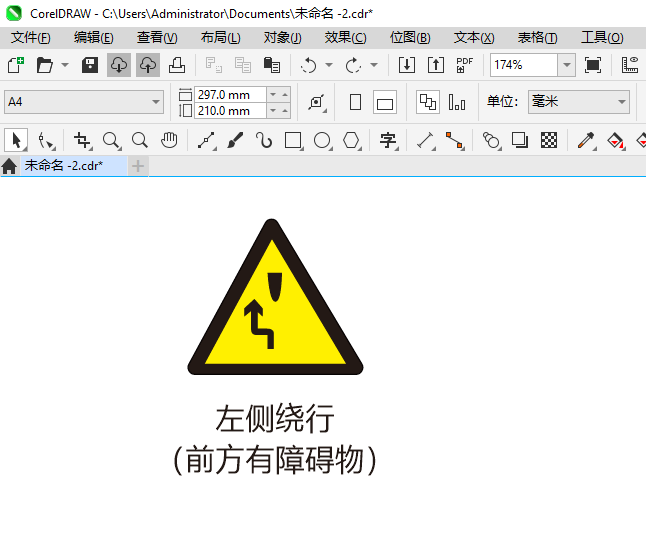The image size is (646, 551).
Task: Increase page width with up stepper
Action: 285,95
